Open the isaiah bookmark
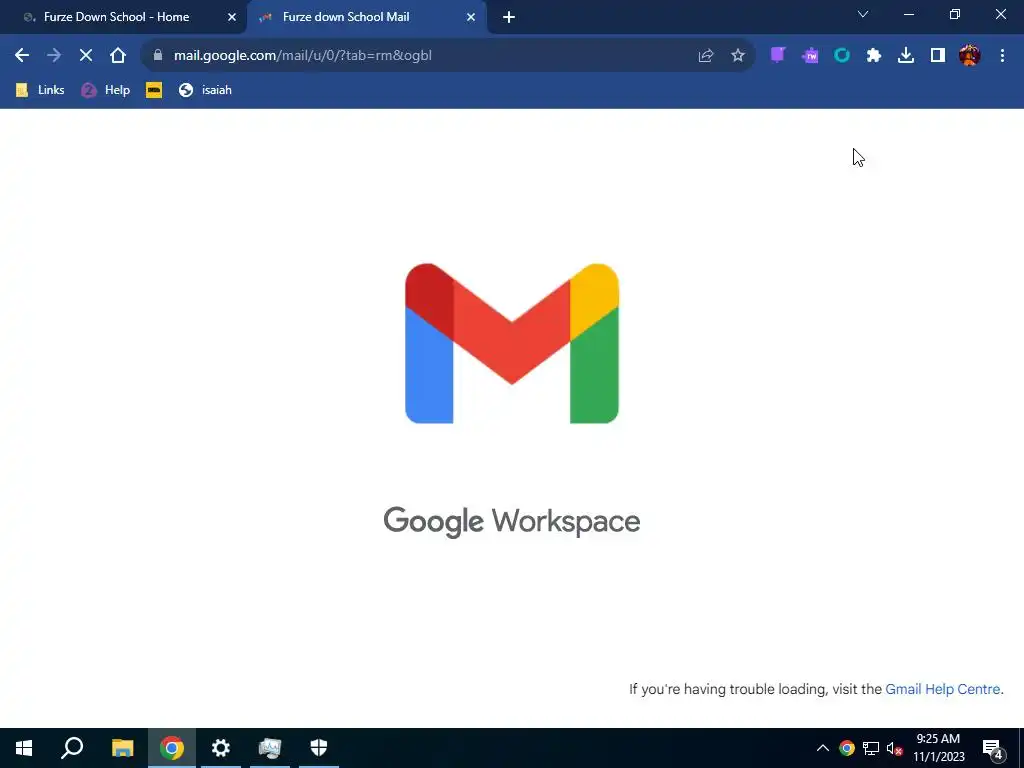The width and height of the screenshot is (1024, 768). click(x=205, y=90)
